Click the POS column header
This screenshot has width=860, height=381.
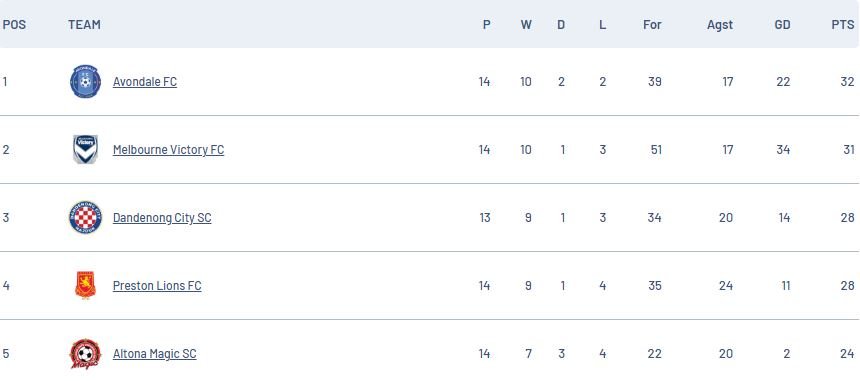(x=14, y=25)
